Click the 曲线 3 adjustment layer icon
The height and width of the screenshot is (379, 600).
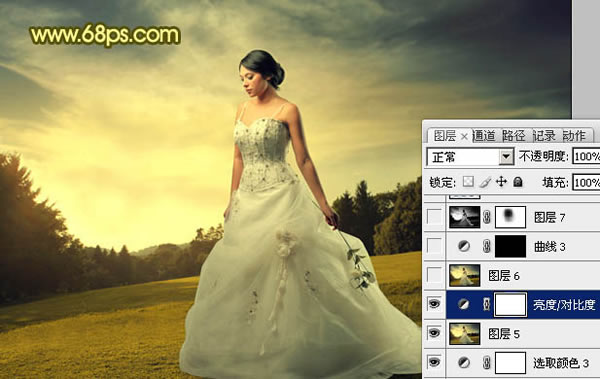464,247
